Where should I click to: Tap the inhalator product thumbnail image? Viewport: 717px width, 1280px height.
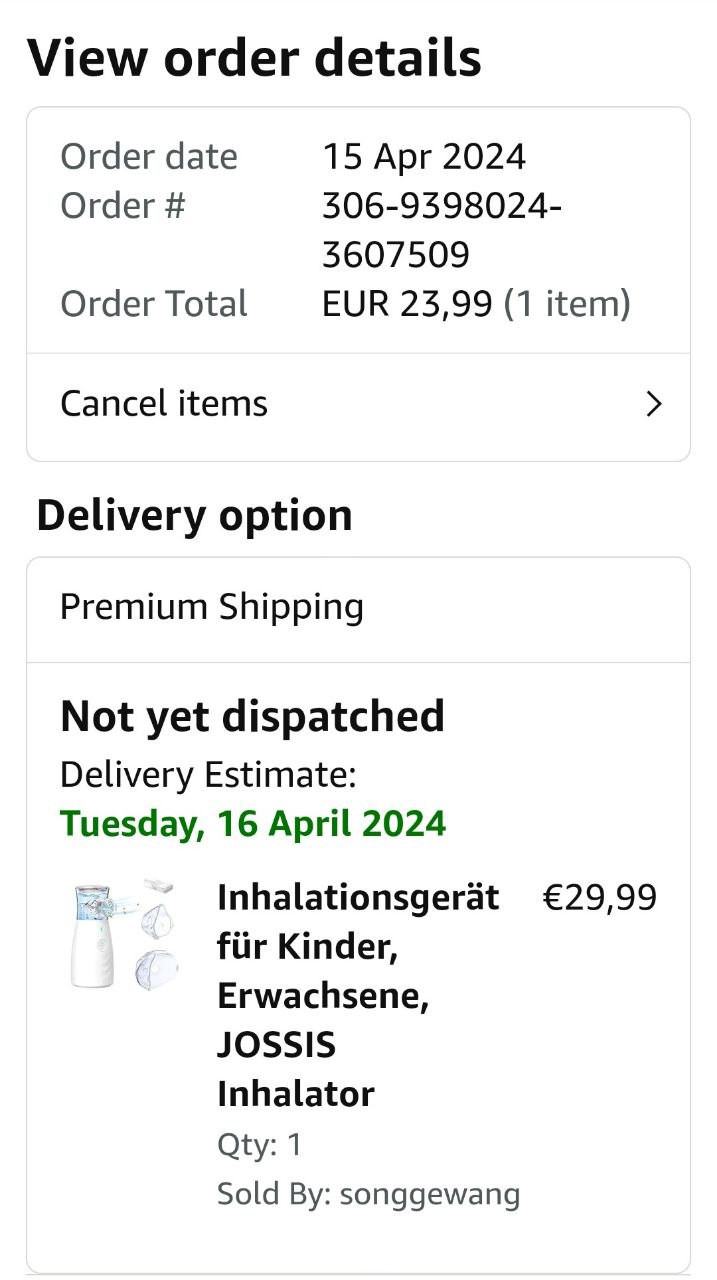pos(123,935)
